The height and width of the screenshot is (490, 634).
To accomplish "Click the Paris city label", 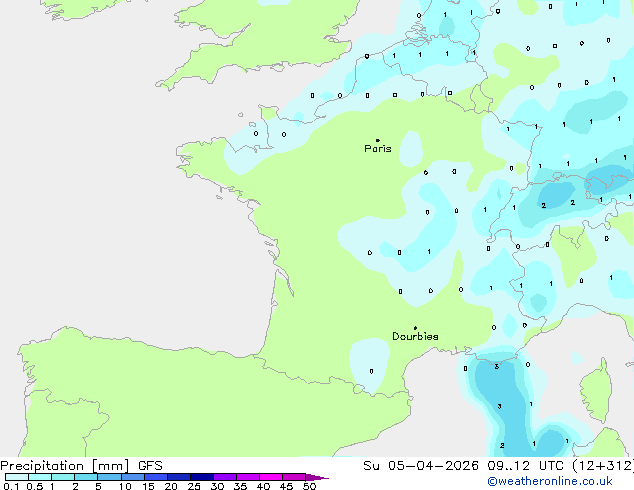I will point(378,149).
